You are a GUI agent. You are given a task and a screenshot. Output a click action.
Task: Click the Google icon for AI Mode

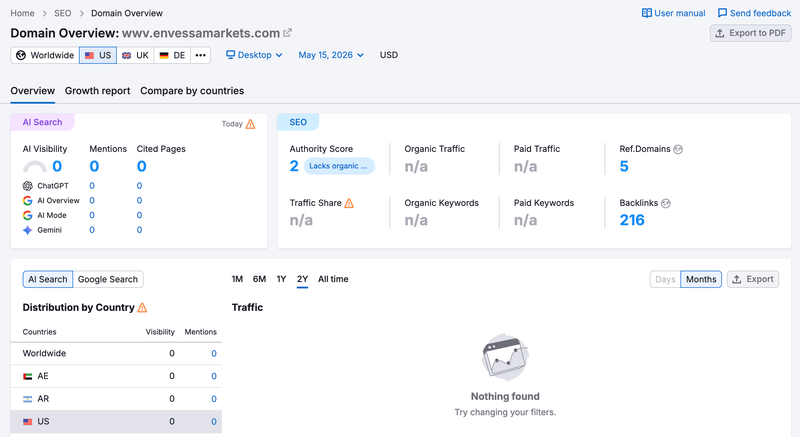point(28,215)
